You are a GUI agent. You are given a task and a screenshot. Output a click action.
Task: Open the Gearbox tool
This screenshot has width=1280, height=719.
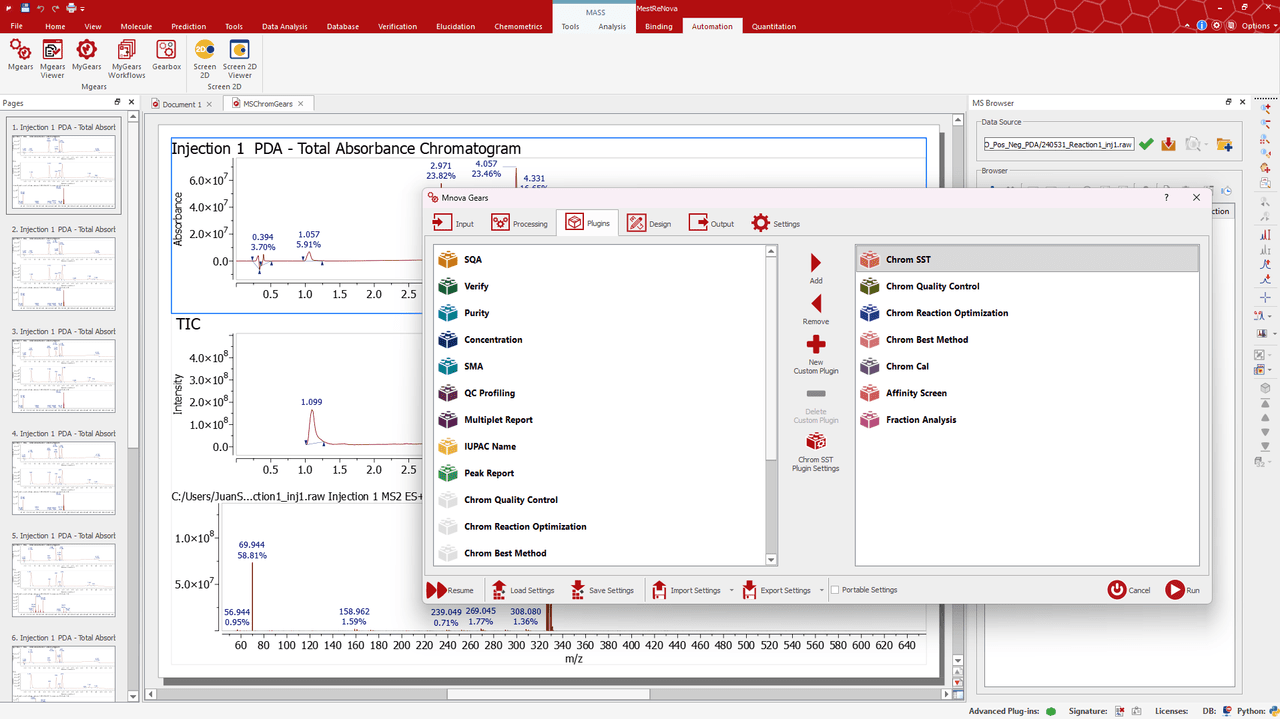(167, 54)
